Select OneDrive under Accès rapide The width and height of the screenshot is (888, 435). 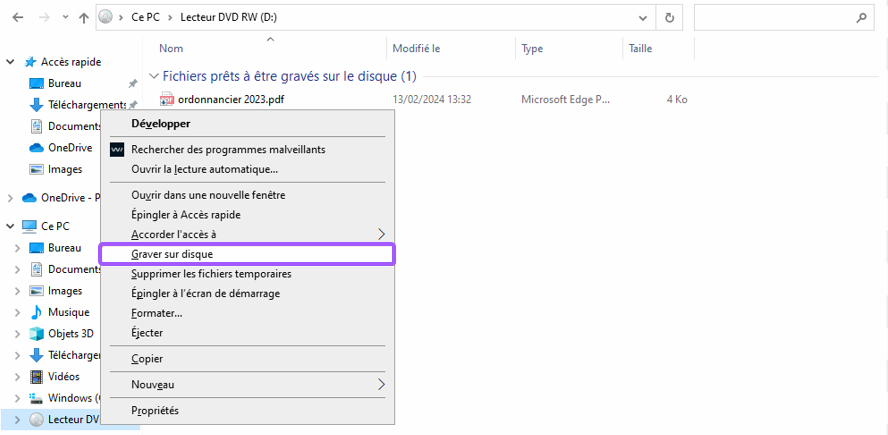click(x=70, y=148)
